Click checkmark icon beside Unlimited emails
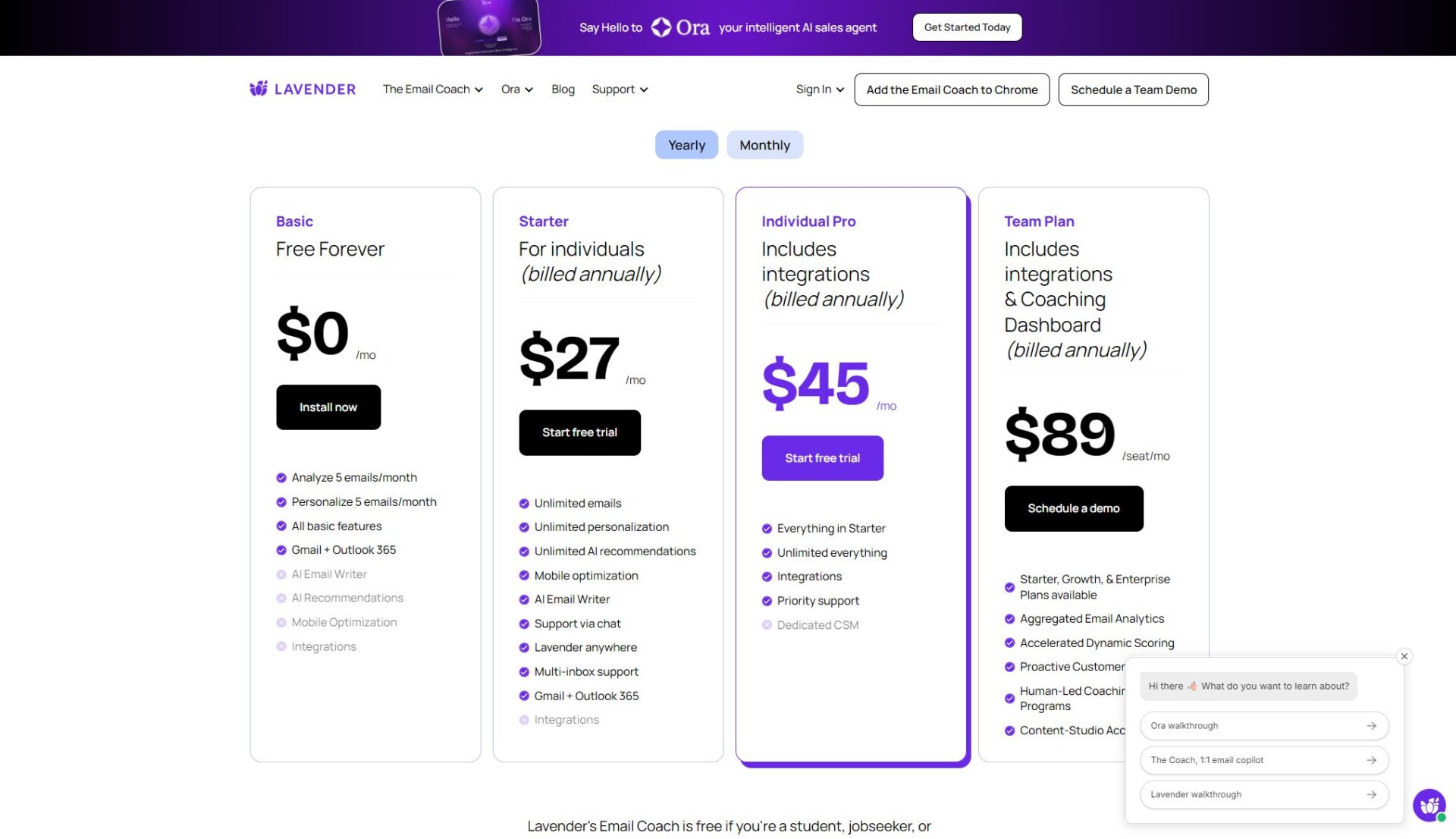Screen dimensions: 1456x839 click(x=524, y=504)
